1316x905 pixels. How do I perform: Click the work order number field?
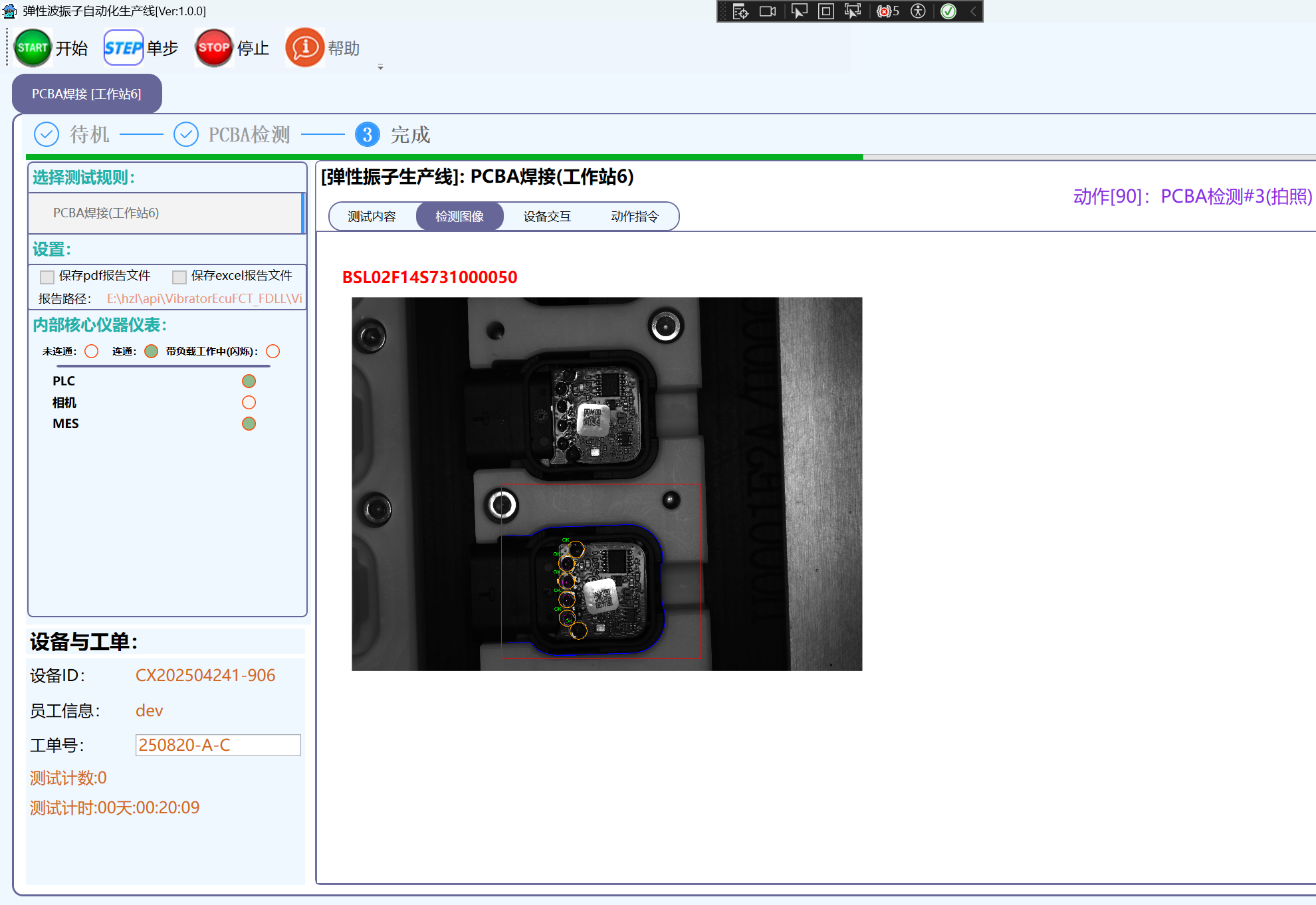pyautogui.click(x=218, y=745)
